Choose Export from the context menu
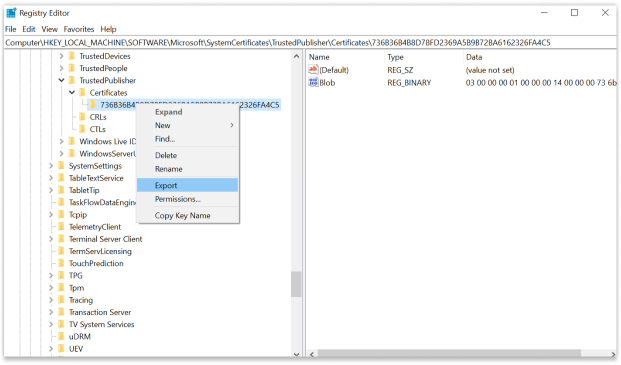Image resolution: width=621 pixels, height=365 pixels. [x=188, y=185]
